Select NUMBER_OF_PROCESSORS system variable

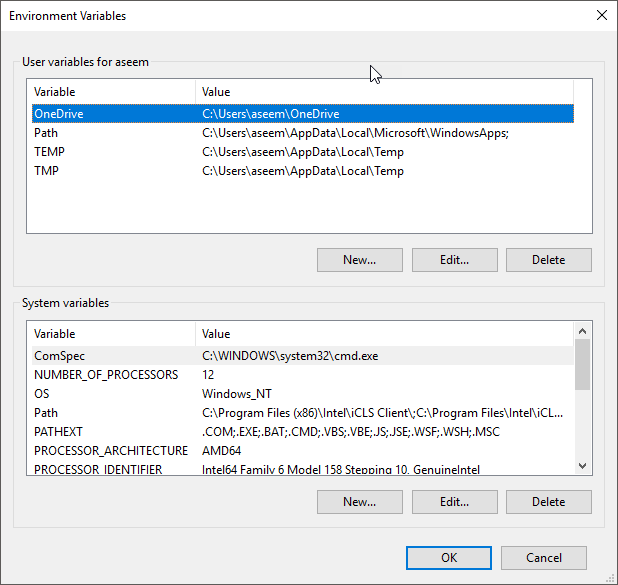303,374
